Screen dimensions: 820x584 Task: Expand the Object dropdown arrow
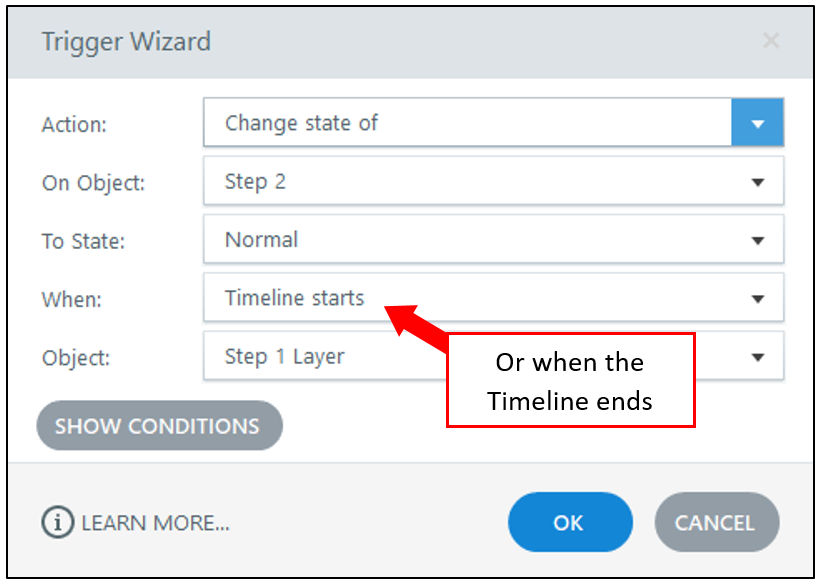758,357
